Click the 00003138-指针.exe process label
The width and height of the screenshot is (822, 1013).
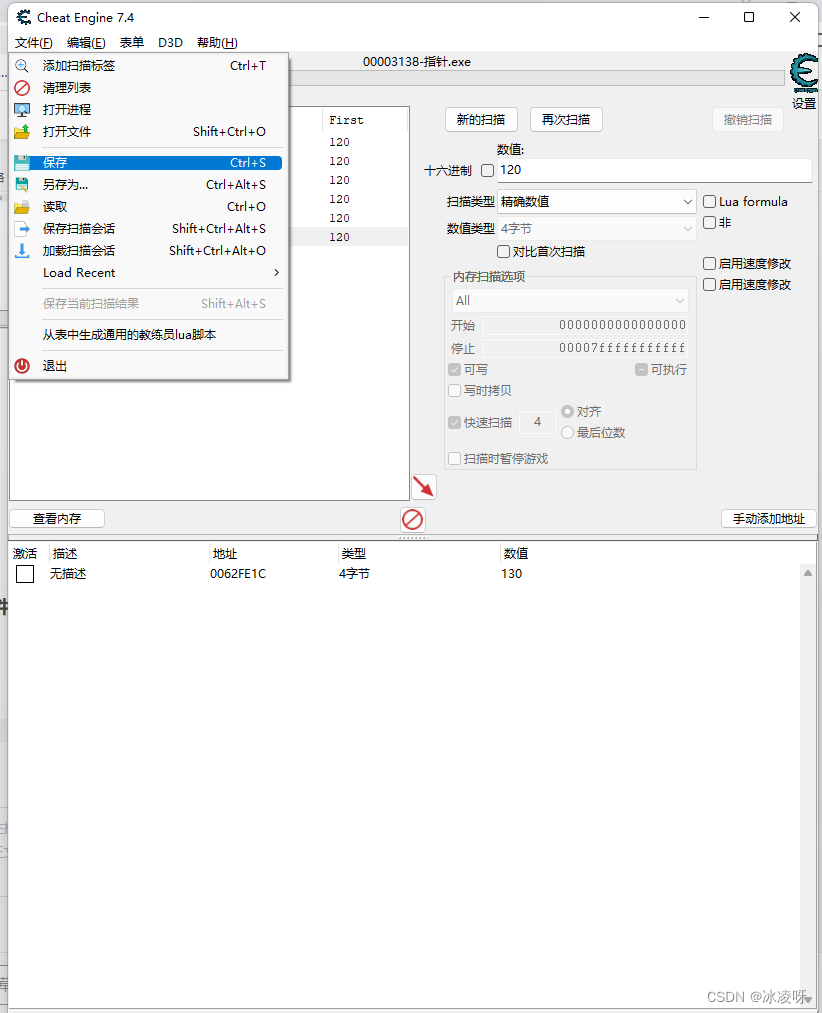pyautogui.click(x=417, y=62)
